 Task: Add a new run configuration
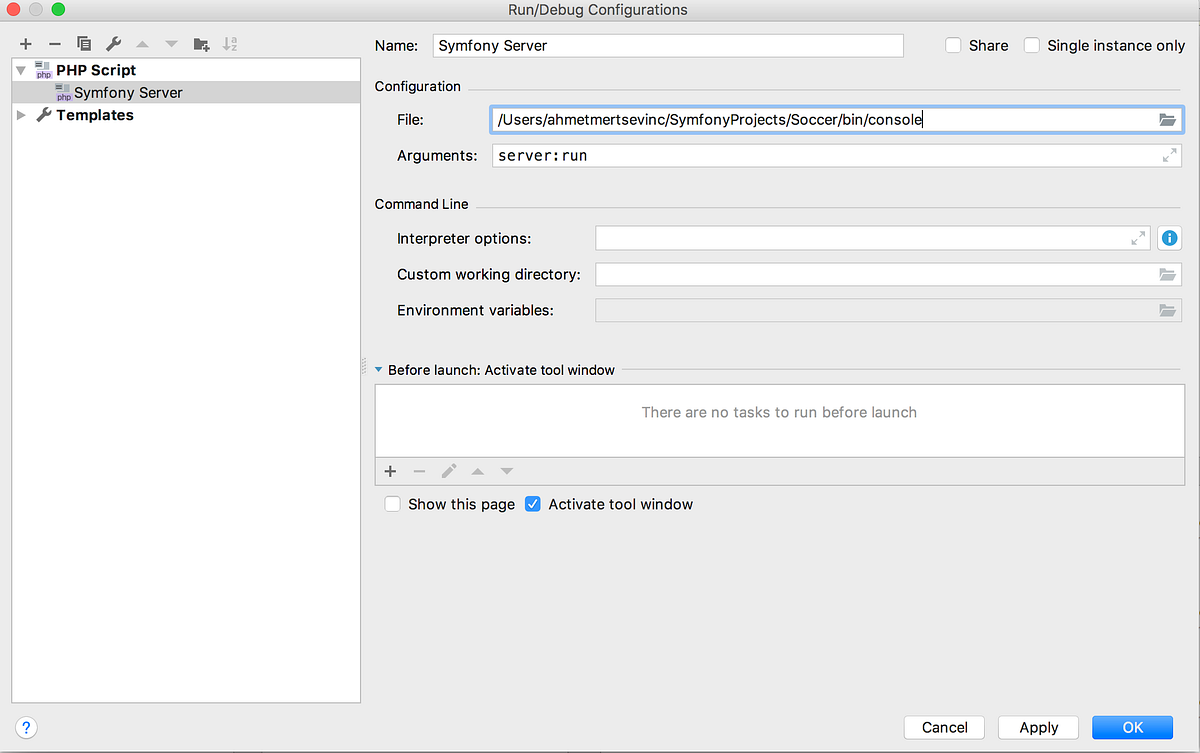point(25,44)
